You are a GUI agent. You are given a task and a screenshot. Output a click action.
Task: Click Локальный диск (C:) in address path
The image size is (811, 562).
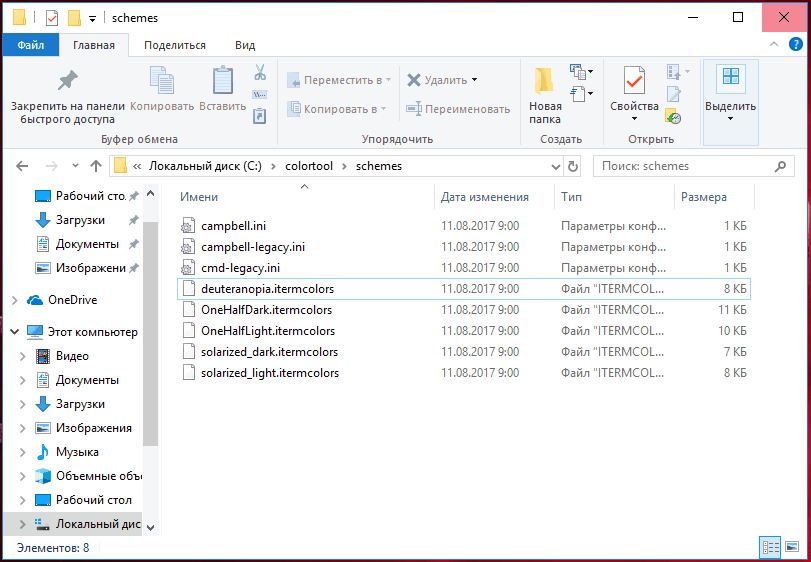tap(205, 166)
